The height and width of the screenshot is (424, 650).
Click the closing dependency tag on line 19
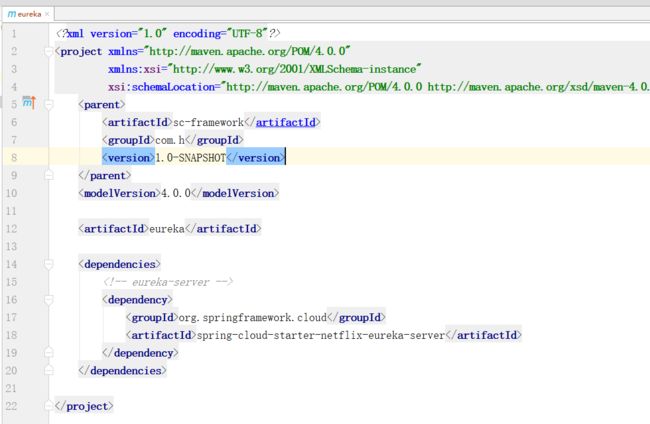tap(141, 353)
